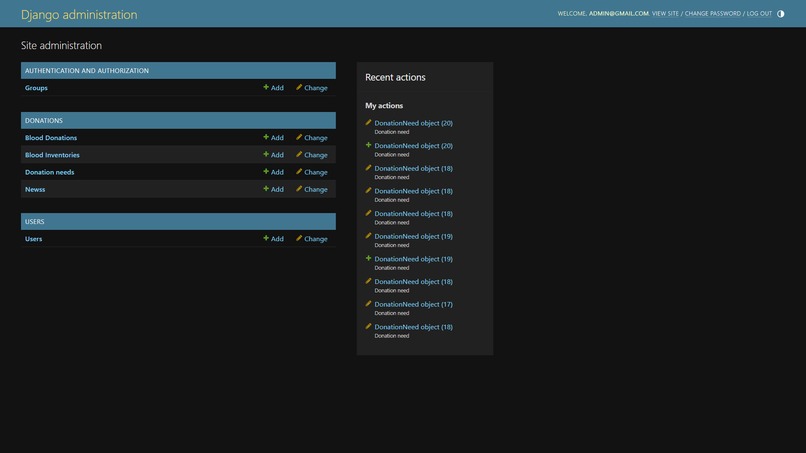The image size is (806, 453).
Task: Add a new User
Action: (273, 239)
